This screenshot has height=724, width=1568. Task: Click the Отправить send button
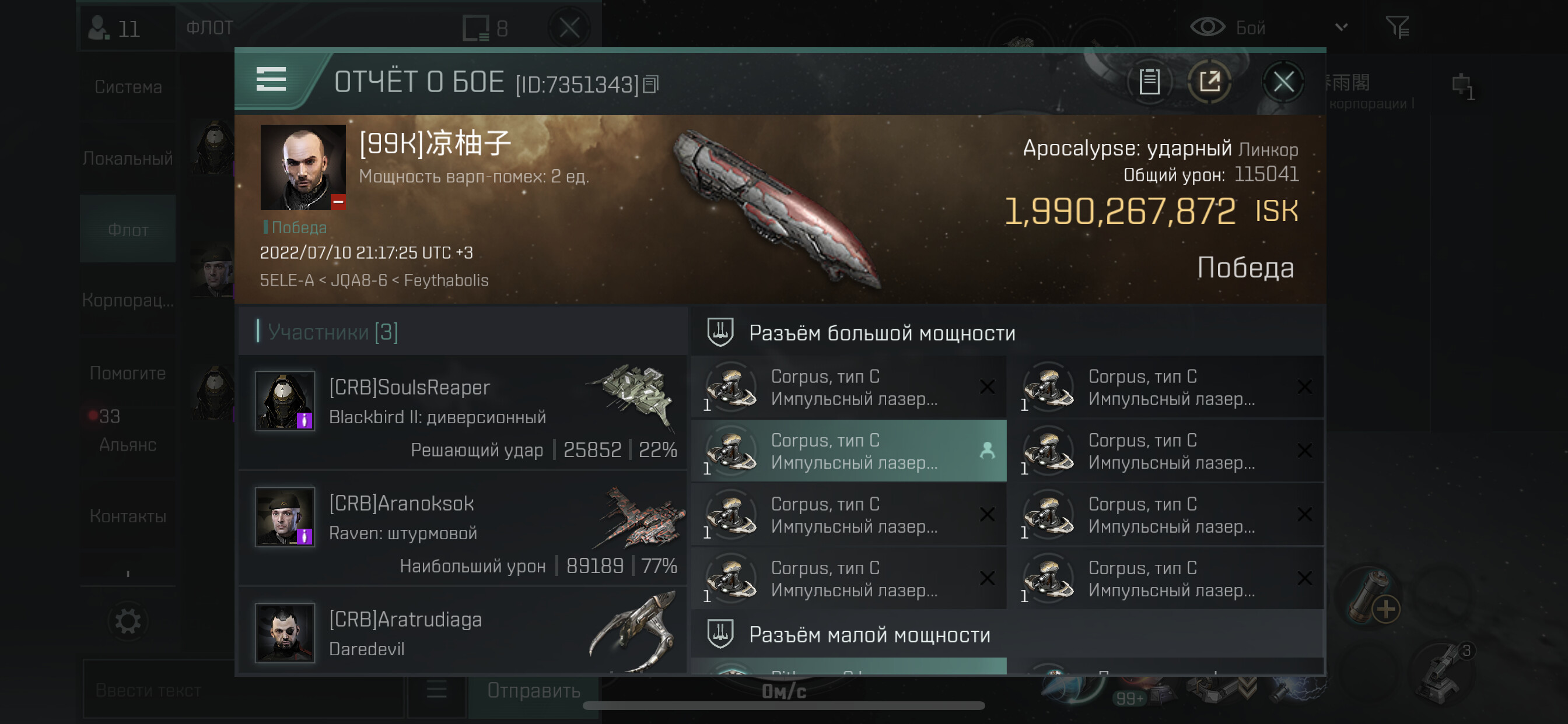point(533,691)
